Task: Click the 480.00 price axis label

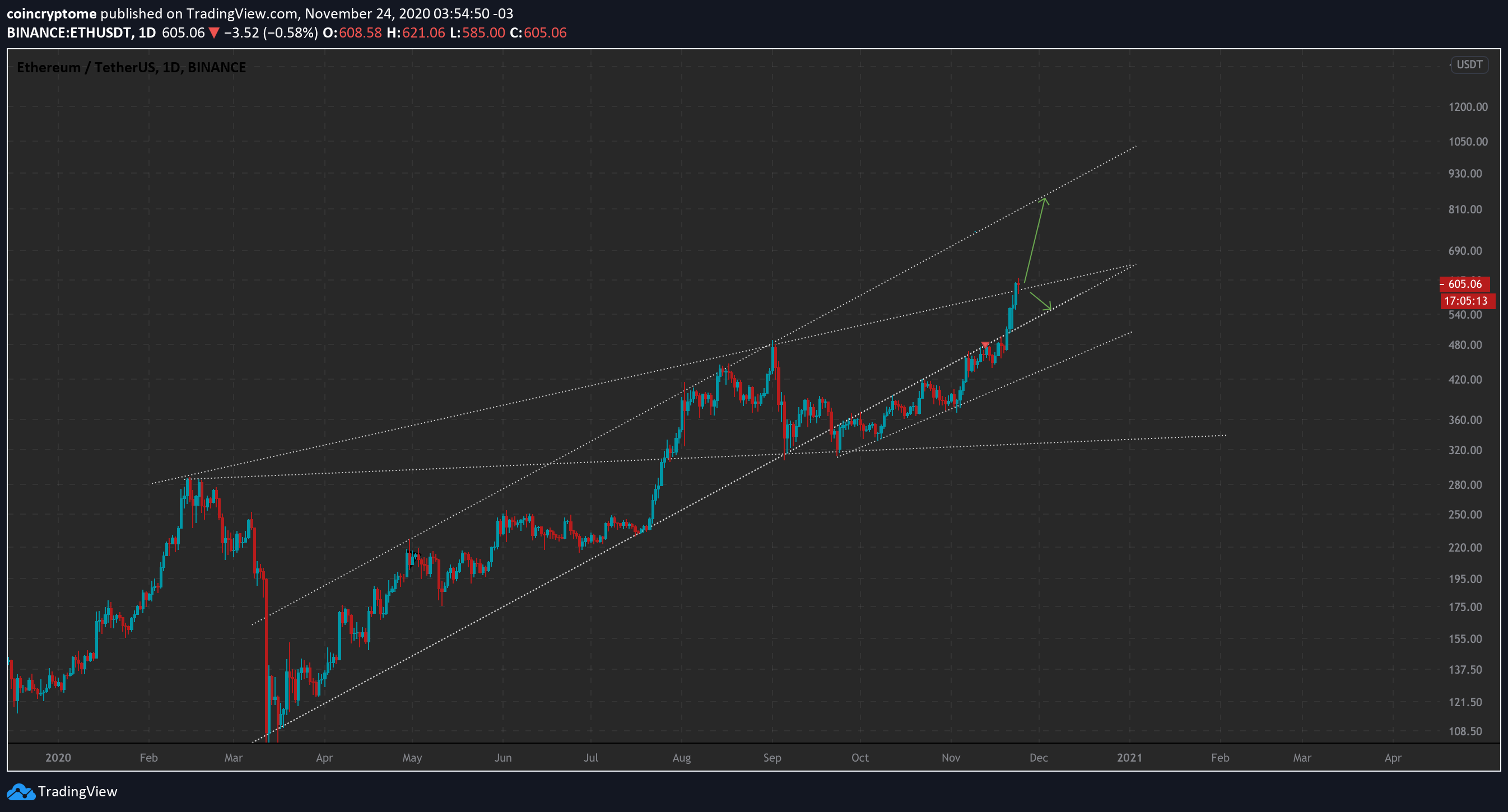Action: (1465, 345)
